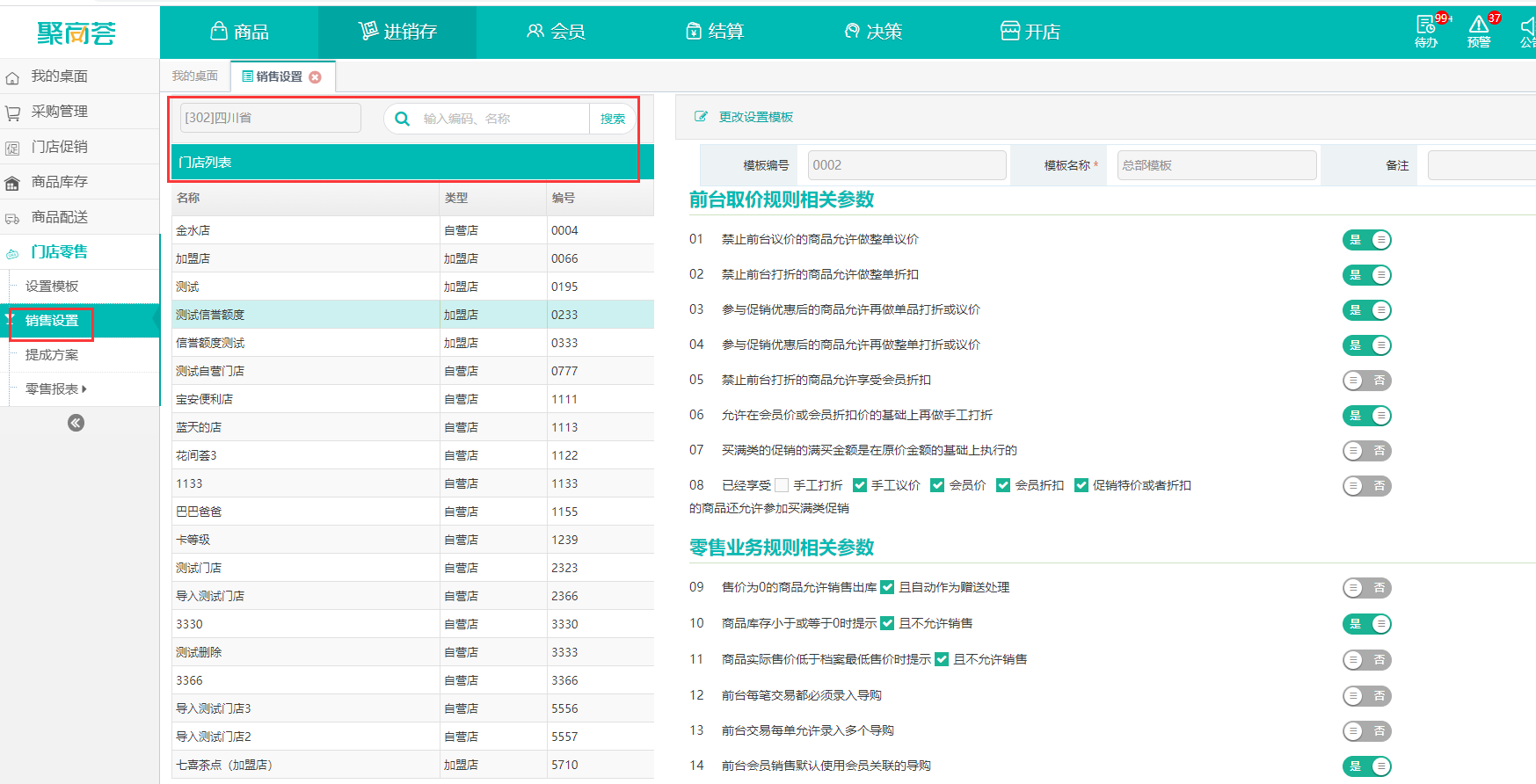Click the 门店零售 icon in sidebar
Viewport: 1536px width, 784px height.
click(x=12, y=253)
